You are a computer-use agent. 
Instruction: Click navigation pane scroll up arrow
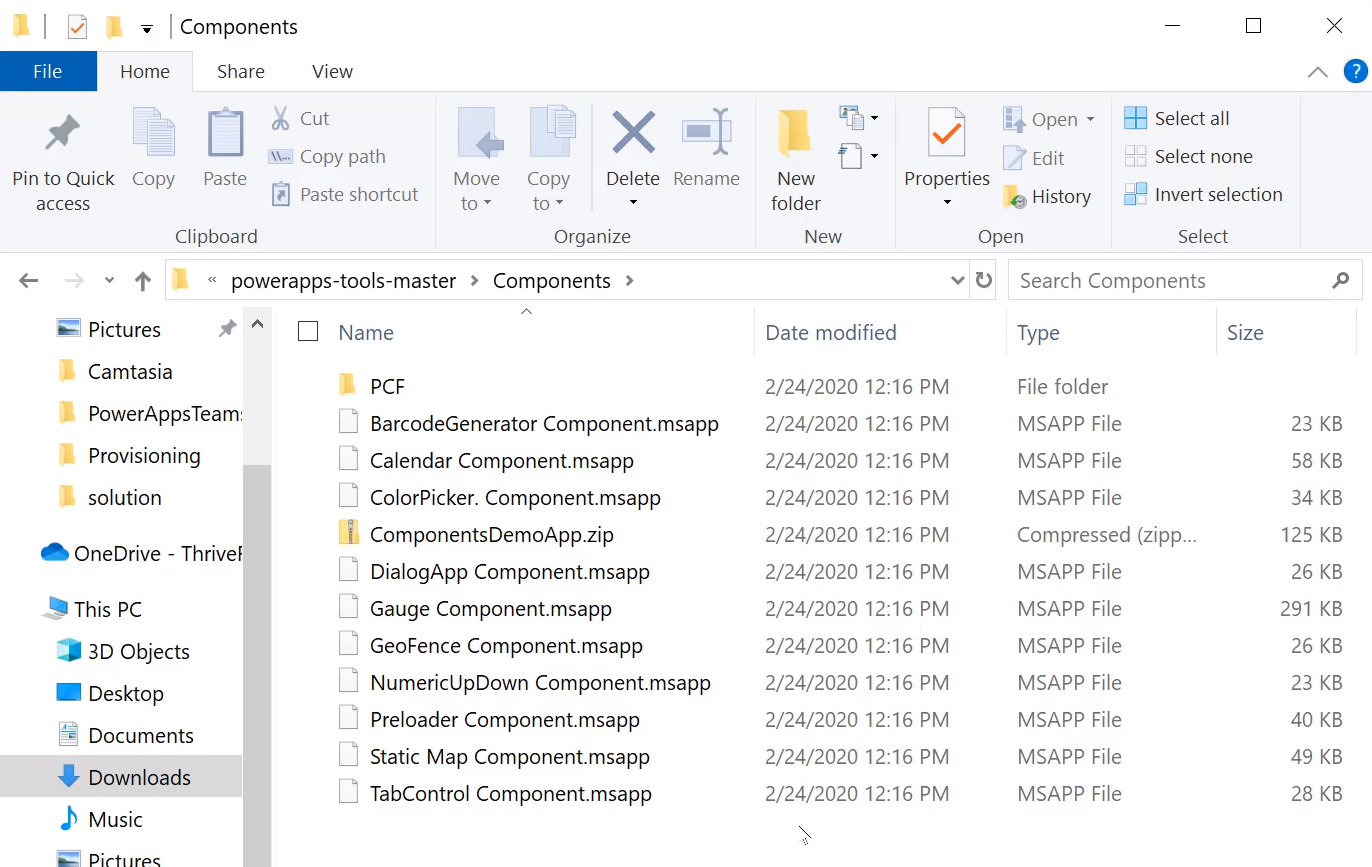[257, 324]
